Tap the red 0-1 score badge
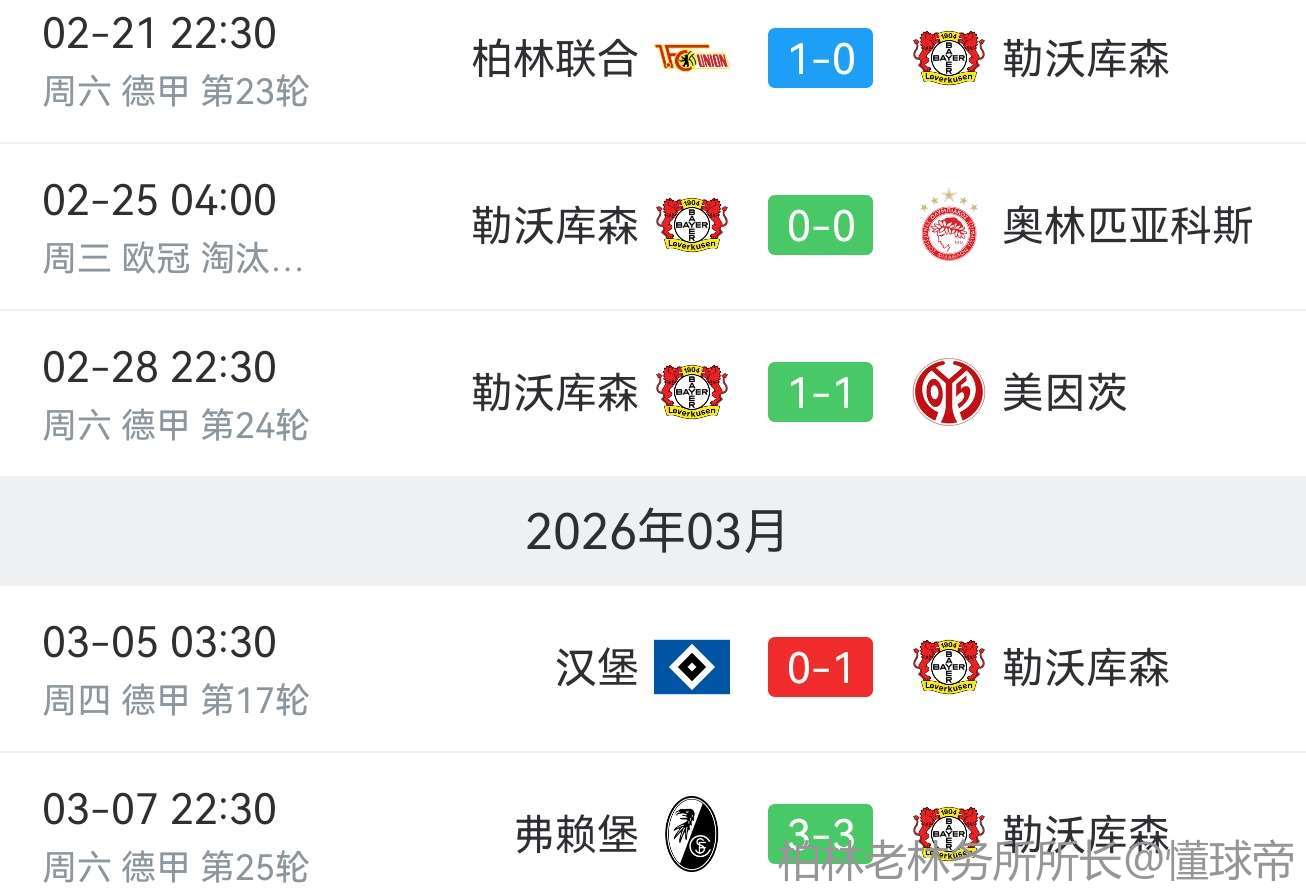Image resolution: width=1306 pixels, height=896 pixels. coord(820,667)
